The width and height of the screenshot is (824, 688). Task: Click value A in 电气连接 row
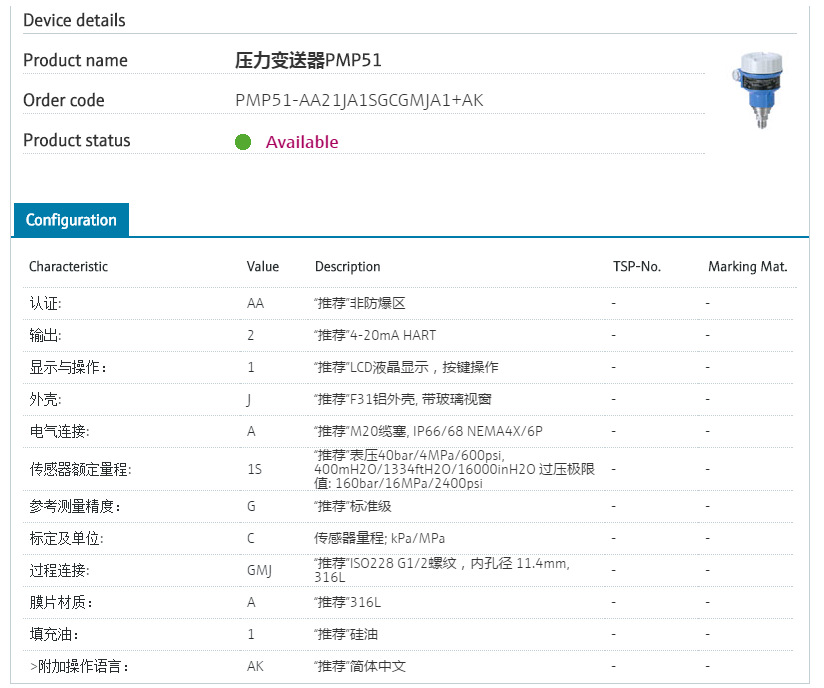pyautogui.click(x=251, y=432)
